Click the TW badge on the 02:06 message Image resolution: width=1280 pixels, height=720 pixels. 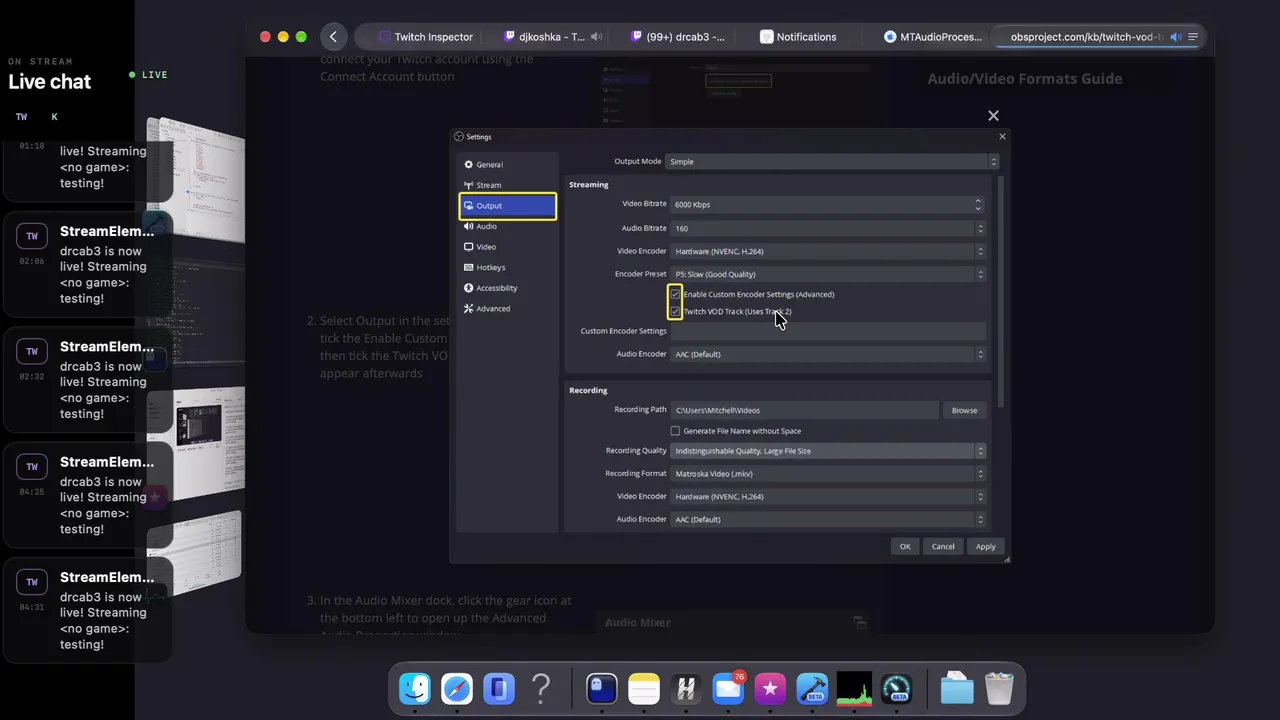click(x=32, y=236)
